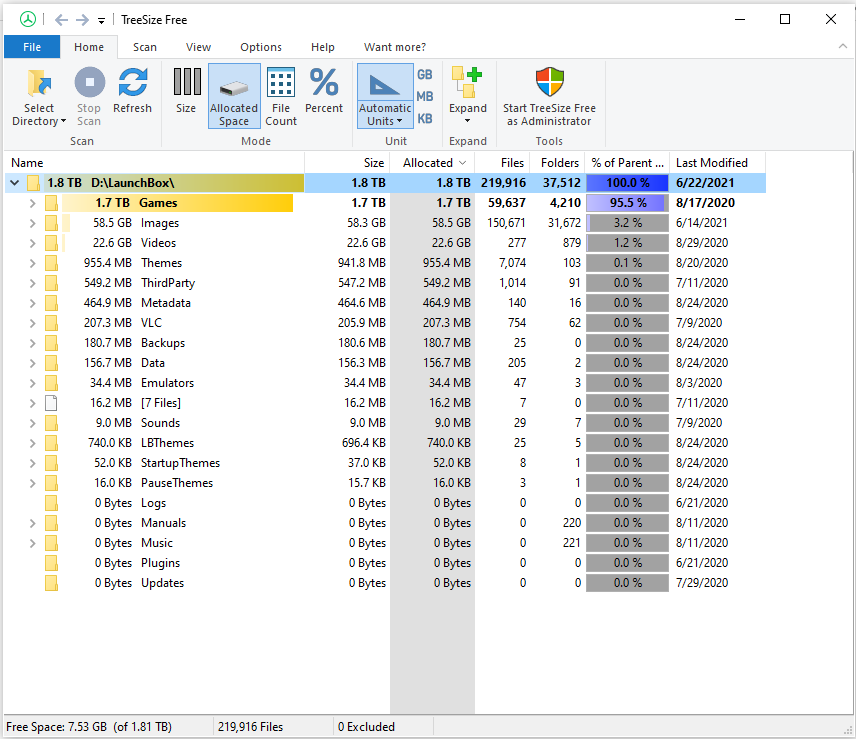This screenshot has width=856, height=739.
Task: Navigate back with the left arrow
Action: (x=61, y=20)
